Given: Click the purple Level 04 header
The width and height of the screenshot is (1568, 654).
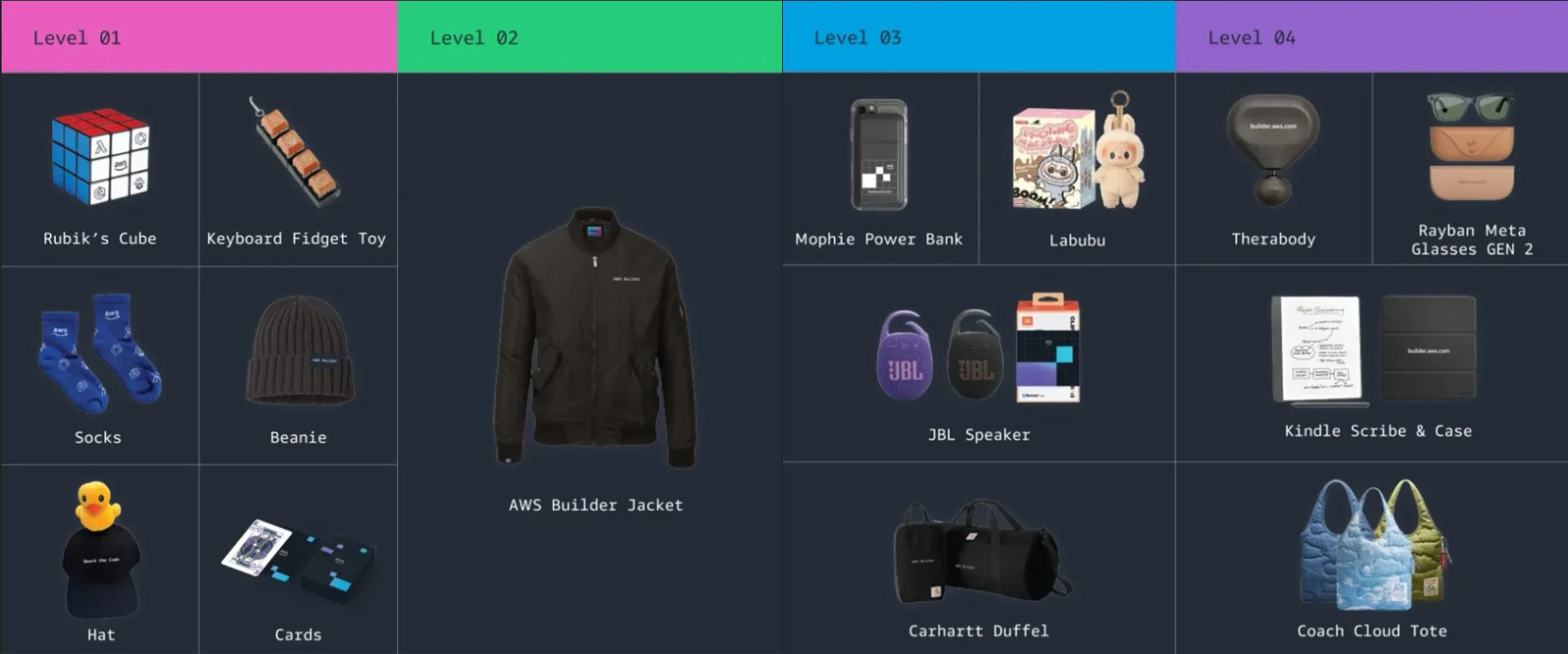Looking at the screenshot, I should 1372,36.
